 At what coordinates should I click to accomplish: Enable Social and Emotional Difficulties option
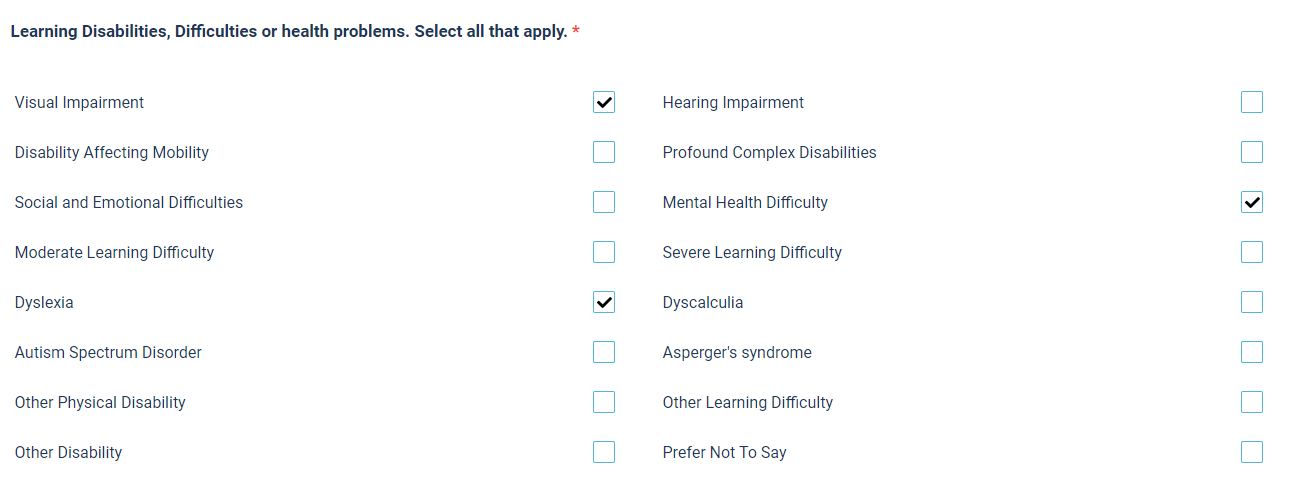604,202
